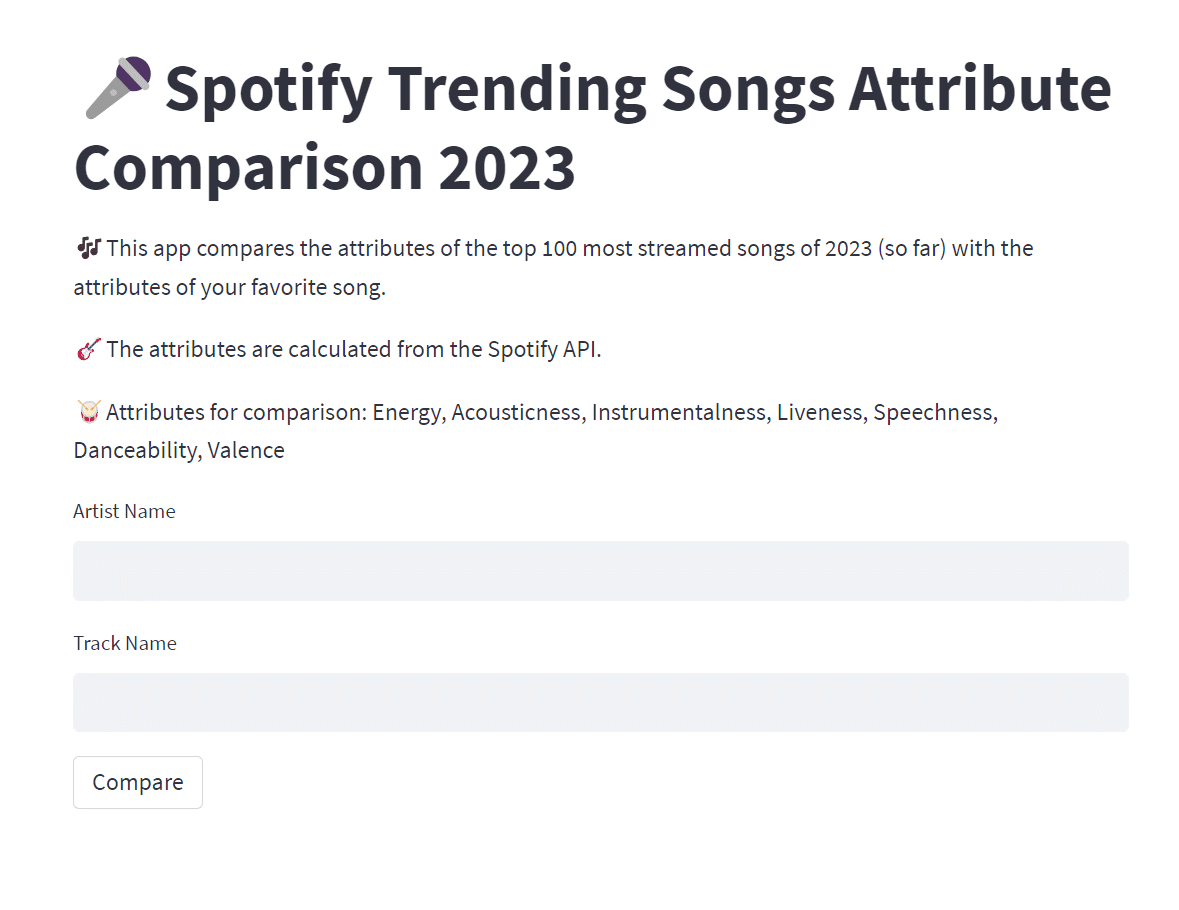Click the 'Comparison 2023' heading line

tap(325, 168)
